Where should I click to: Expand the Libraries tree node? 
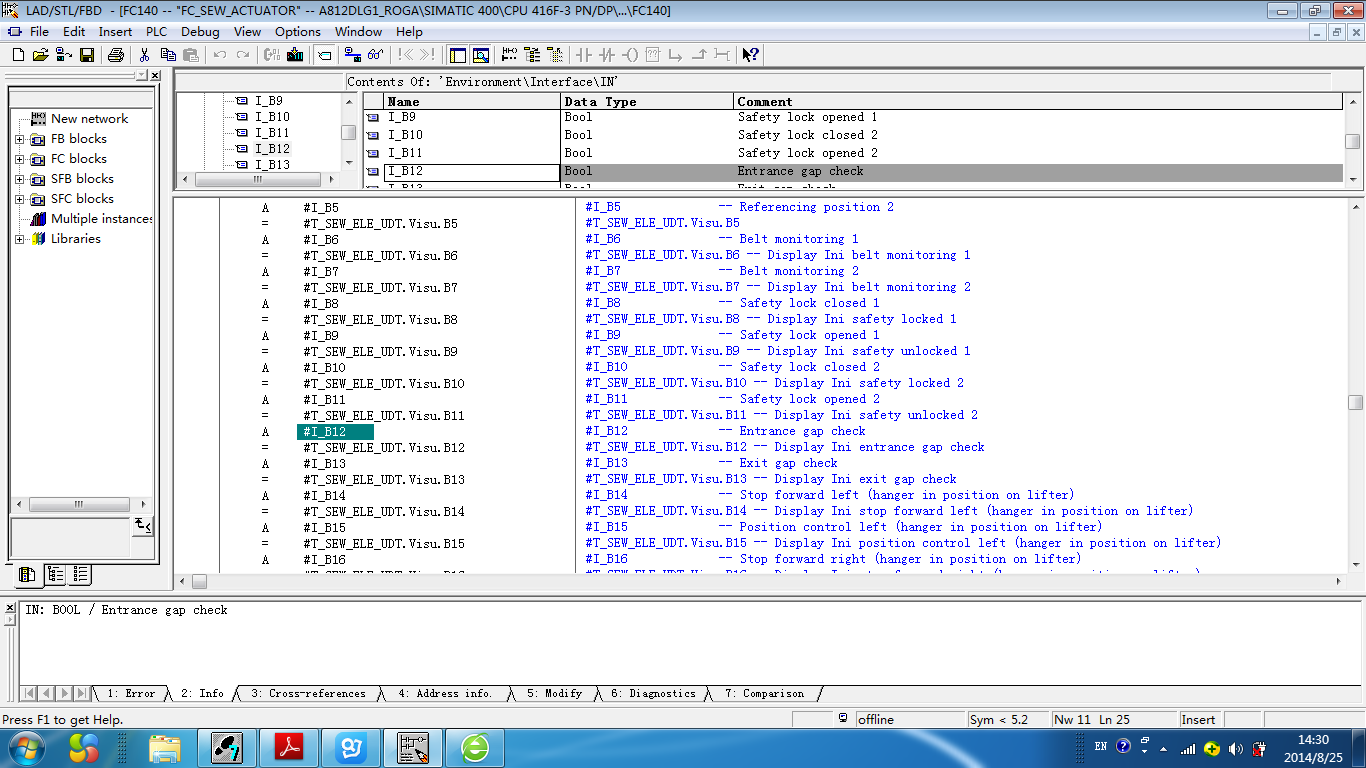[x=20, y=239]
